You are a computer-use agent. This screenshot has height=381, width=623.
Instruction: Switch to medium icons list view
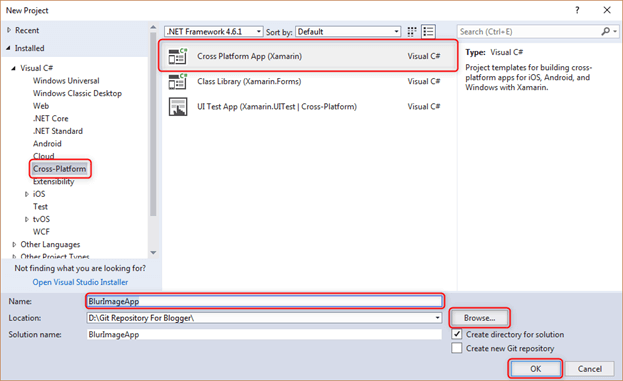[428, 31]
